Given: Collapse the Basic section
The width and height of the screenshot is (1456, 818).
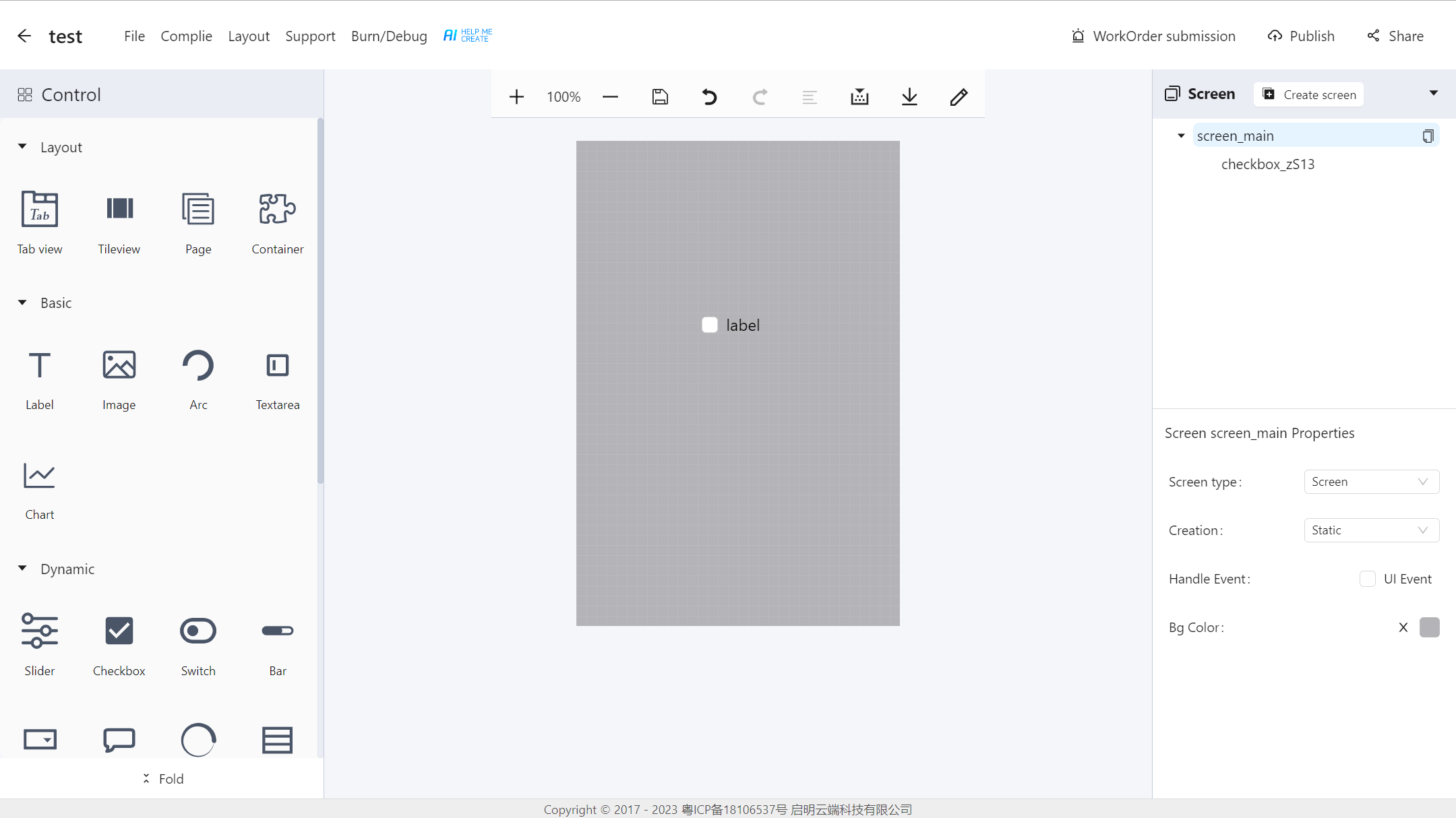Looking at the screenshot, I should (22, 303).
